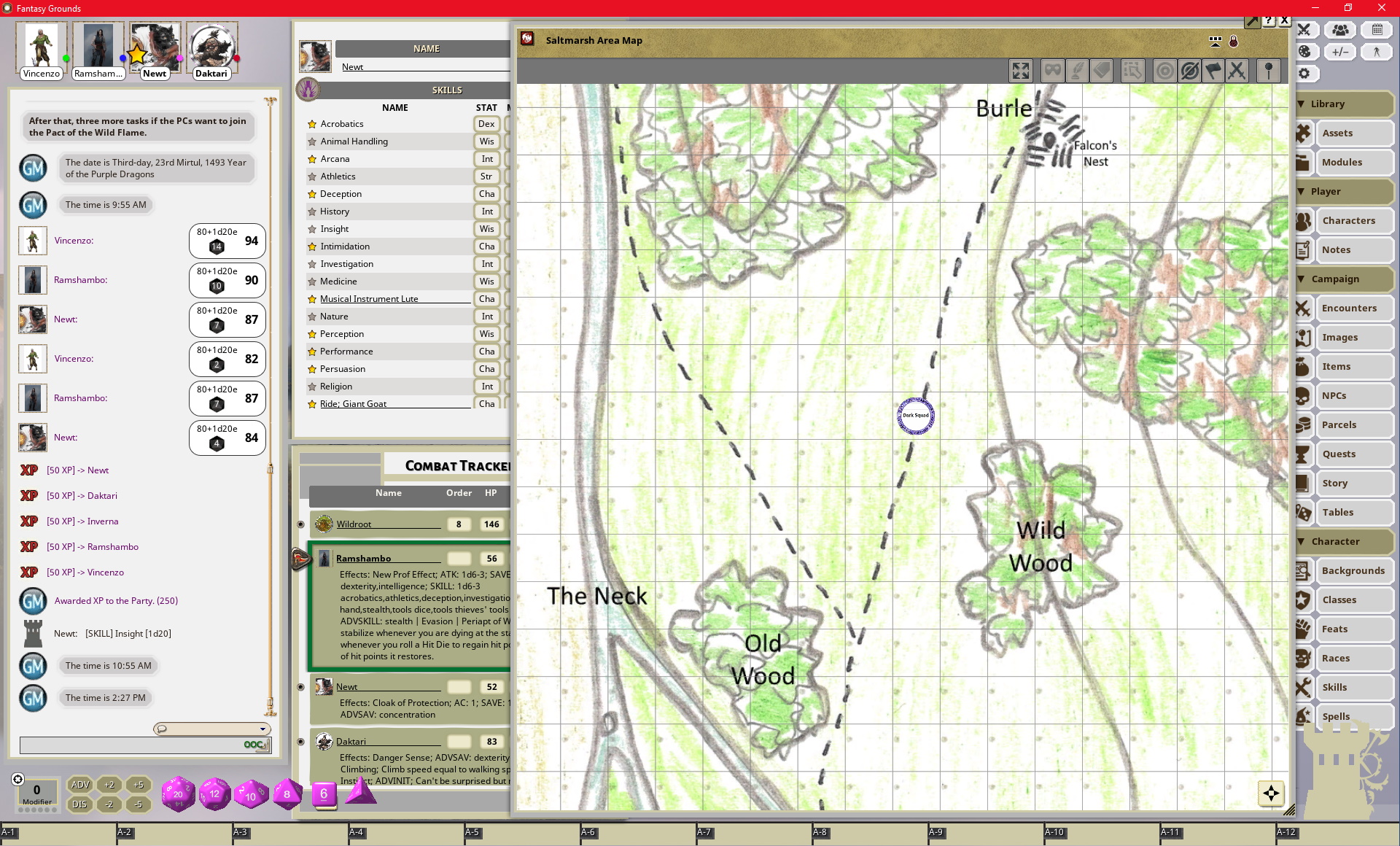Toggle the DIS roll button
1400x846 pixels.
(x=80, y=804)
